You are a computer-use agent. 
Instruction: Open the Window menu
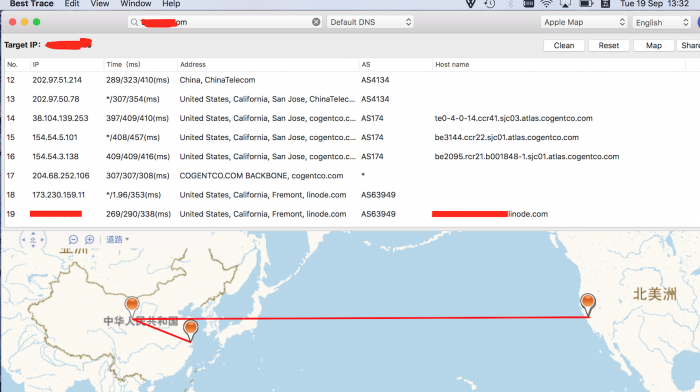[136, 4]
